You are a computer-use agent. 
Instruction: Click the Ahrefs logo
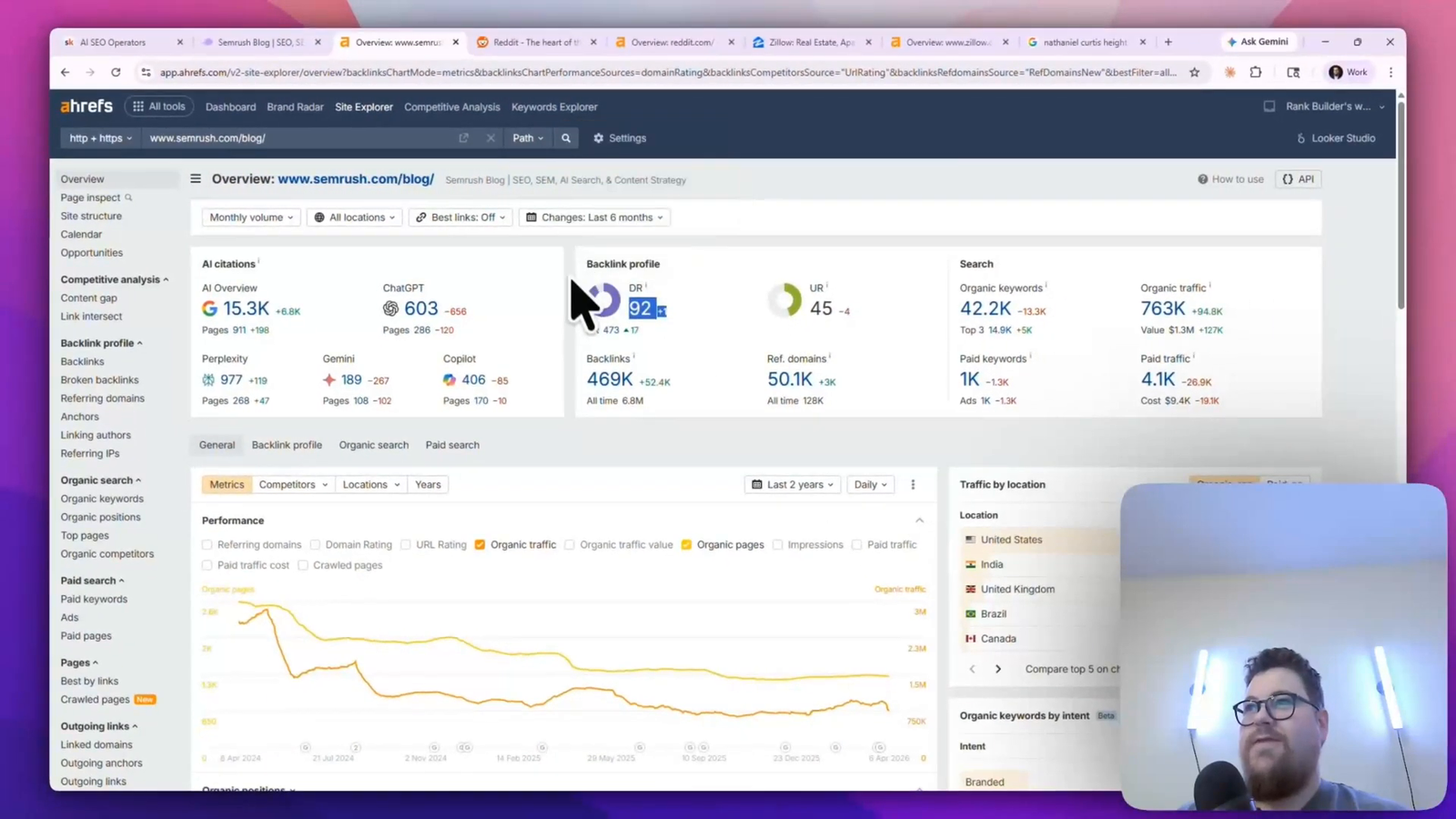point(86,106)
